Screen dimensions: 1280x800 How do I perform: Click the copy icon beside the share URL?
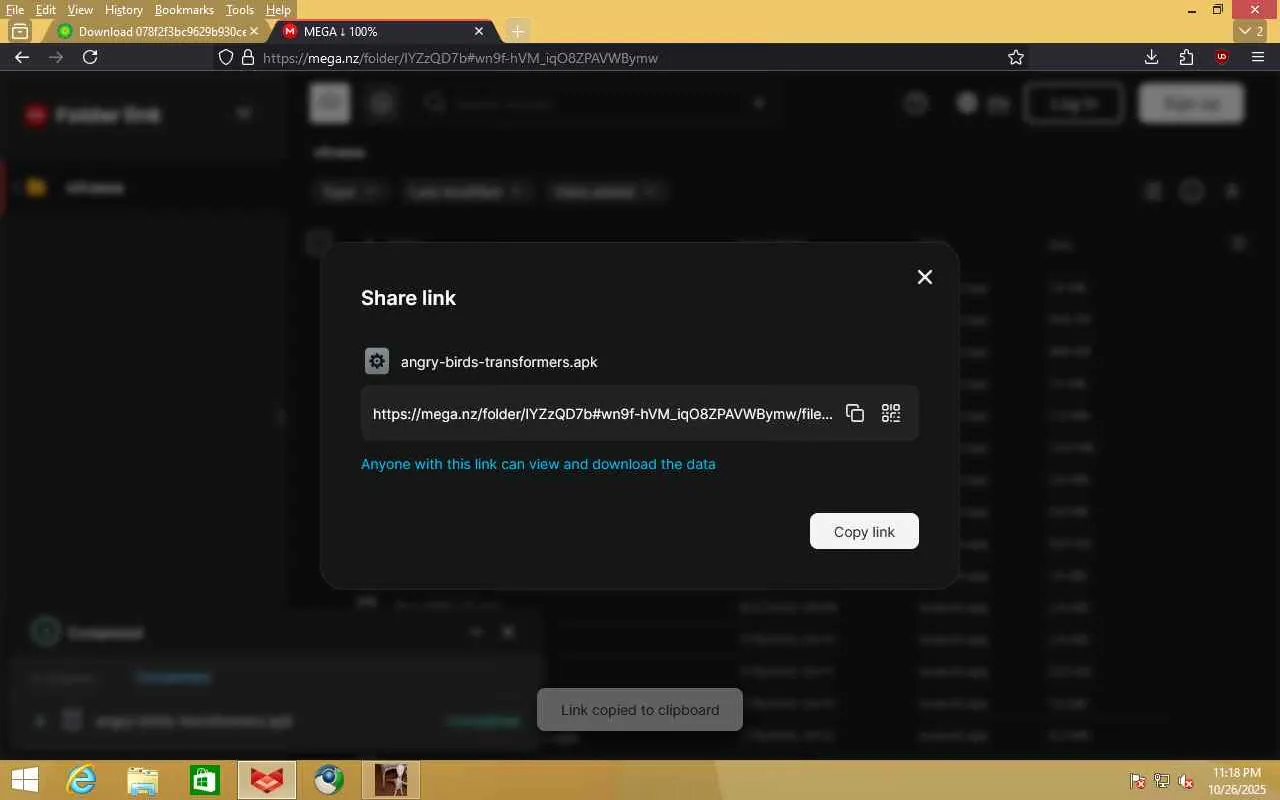855,413
